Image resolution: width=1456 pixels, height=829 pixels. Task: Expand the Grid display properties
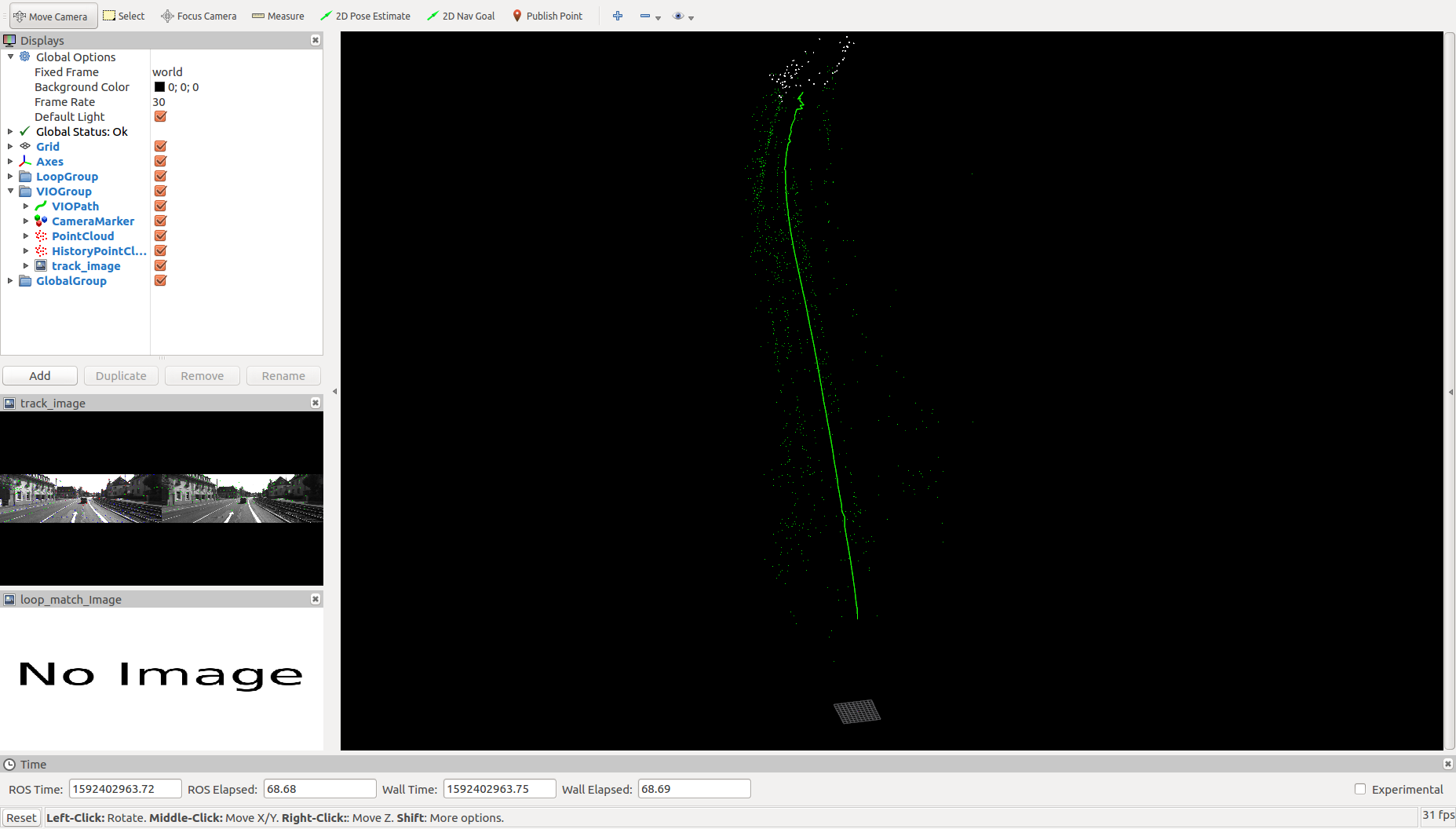coord(10,146)
